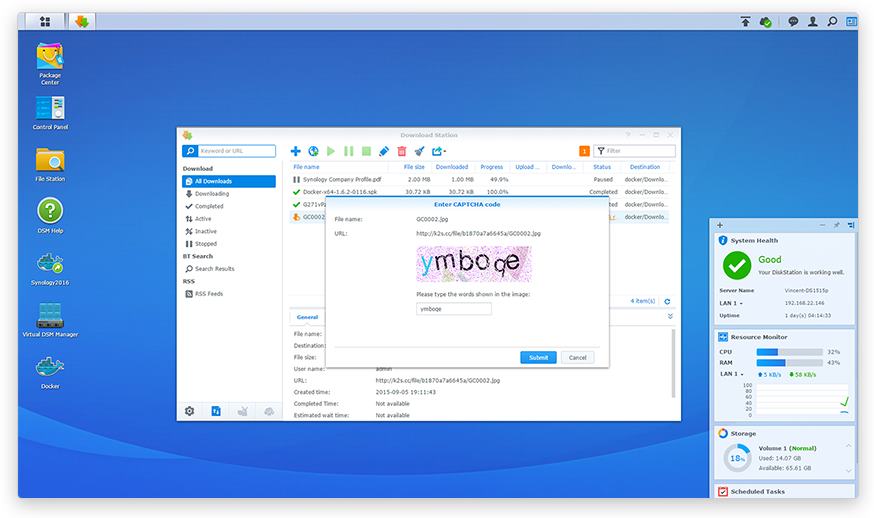Sort by the Status column header
This screenshot has width=874, height=518.
602,167
